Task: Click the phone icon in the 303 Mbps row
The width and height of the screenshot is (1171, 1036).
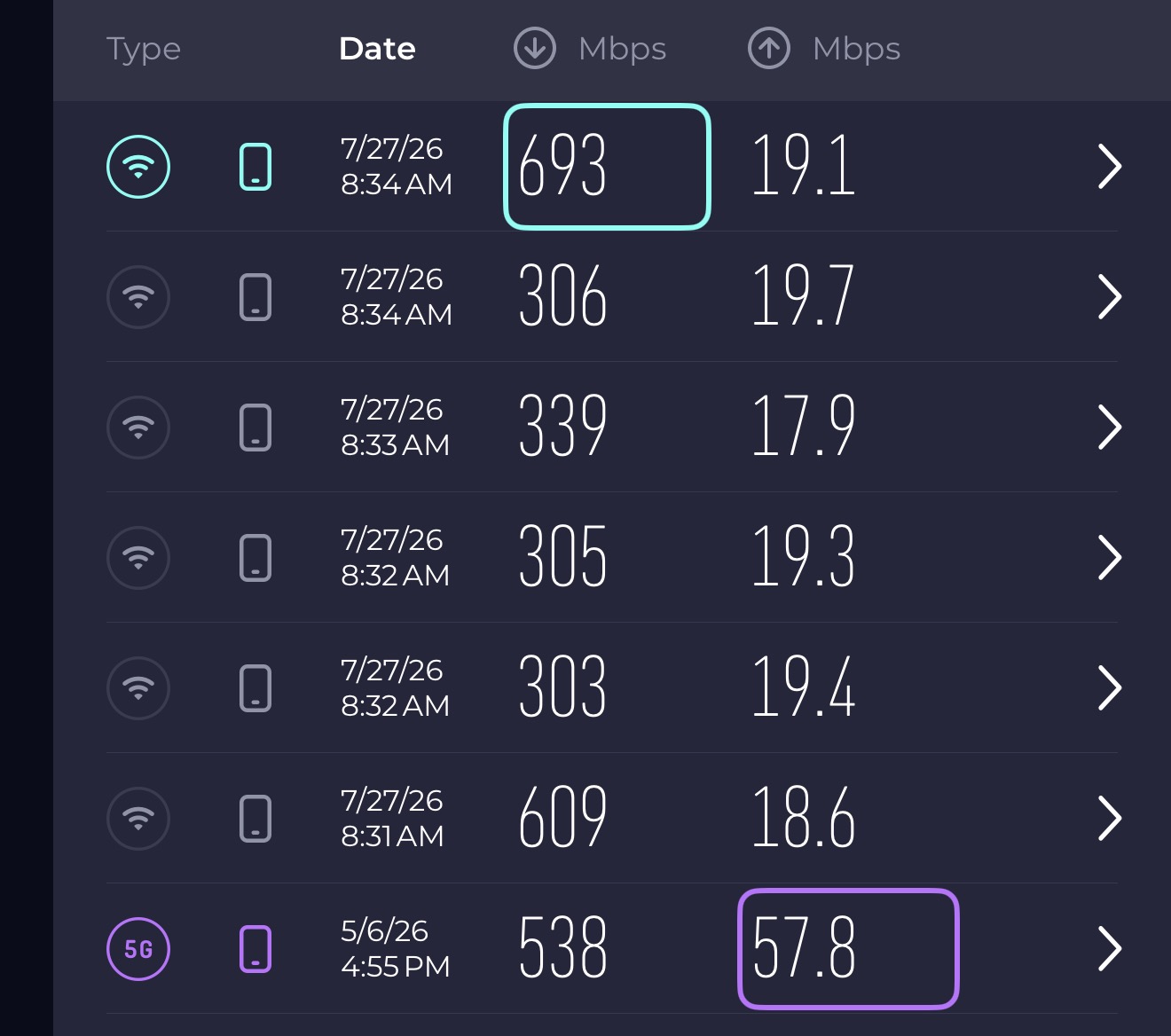Action: pos(255,687)
